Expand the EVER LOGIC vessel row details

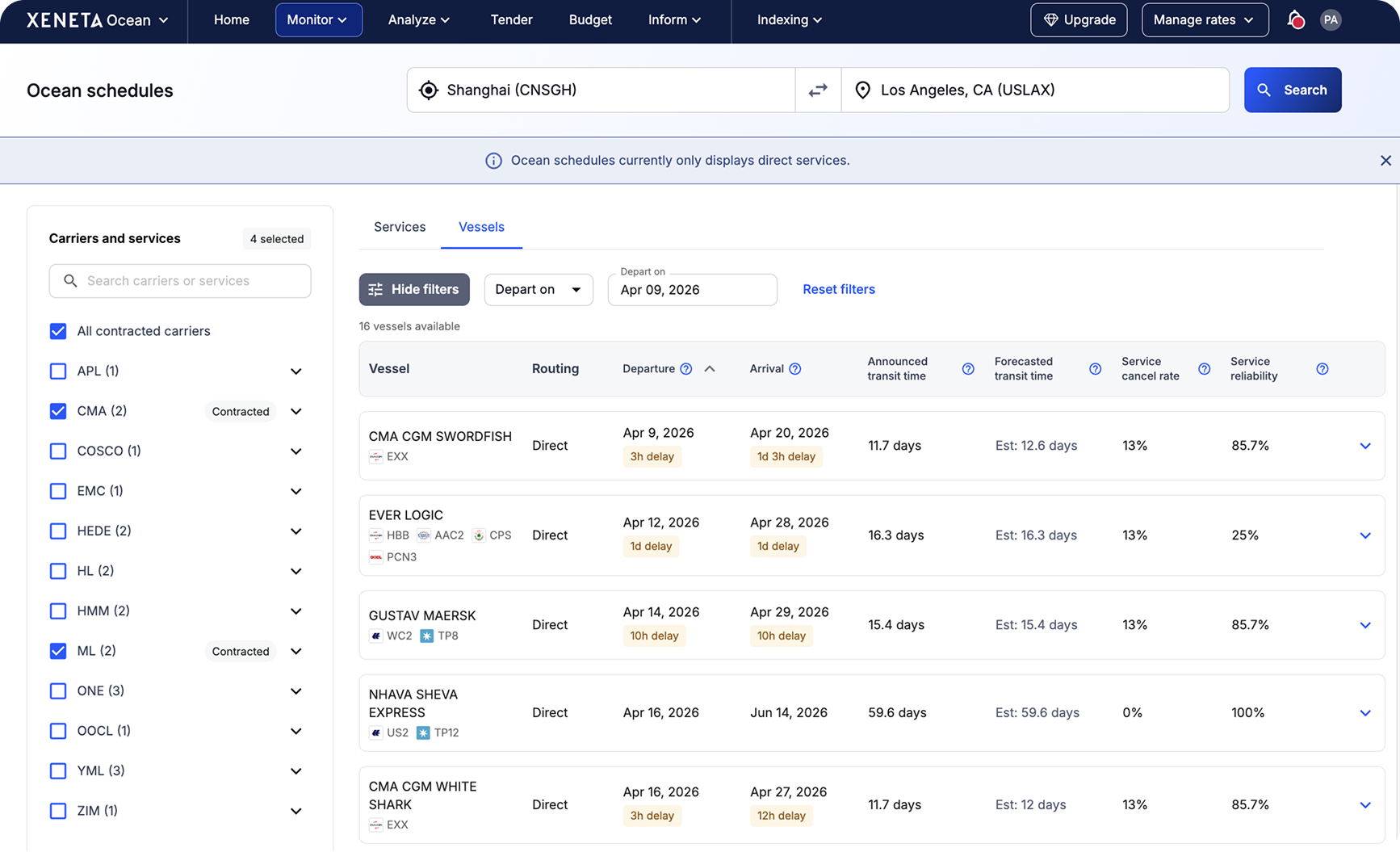[x=1365, y=535]
